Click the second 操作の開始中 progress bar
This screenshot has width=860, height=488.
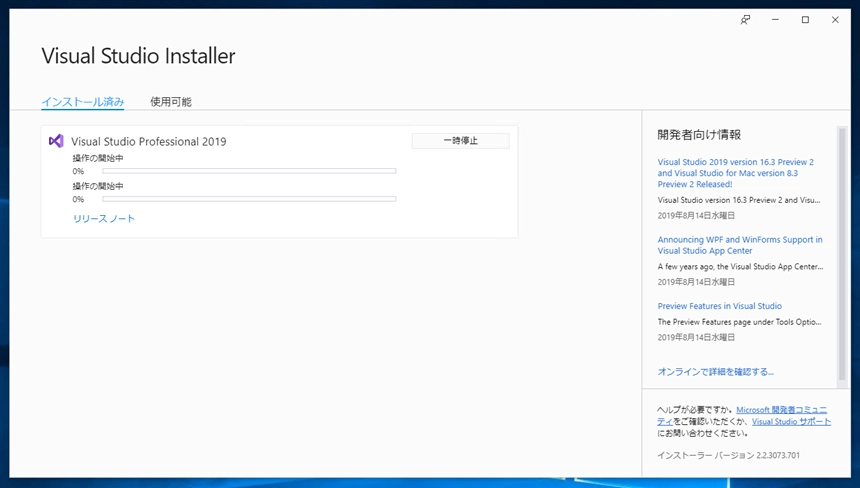click(x=249, y=199)
